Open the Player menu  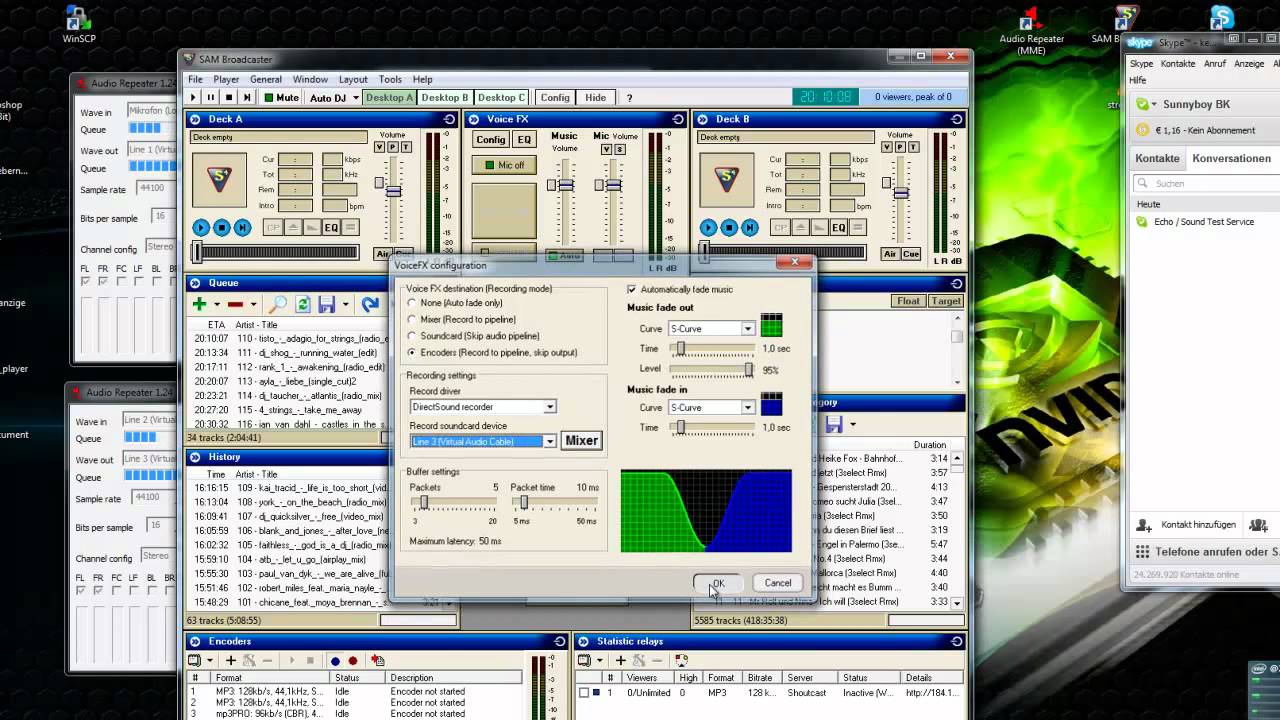[x=226, y=80]
